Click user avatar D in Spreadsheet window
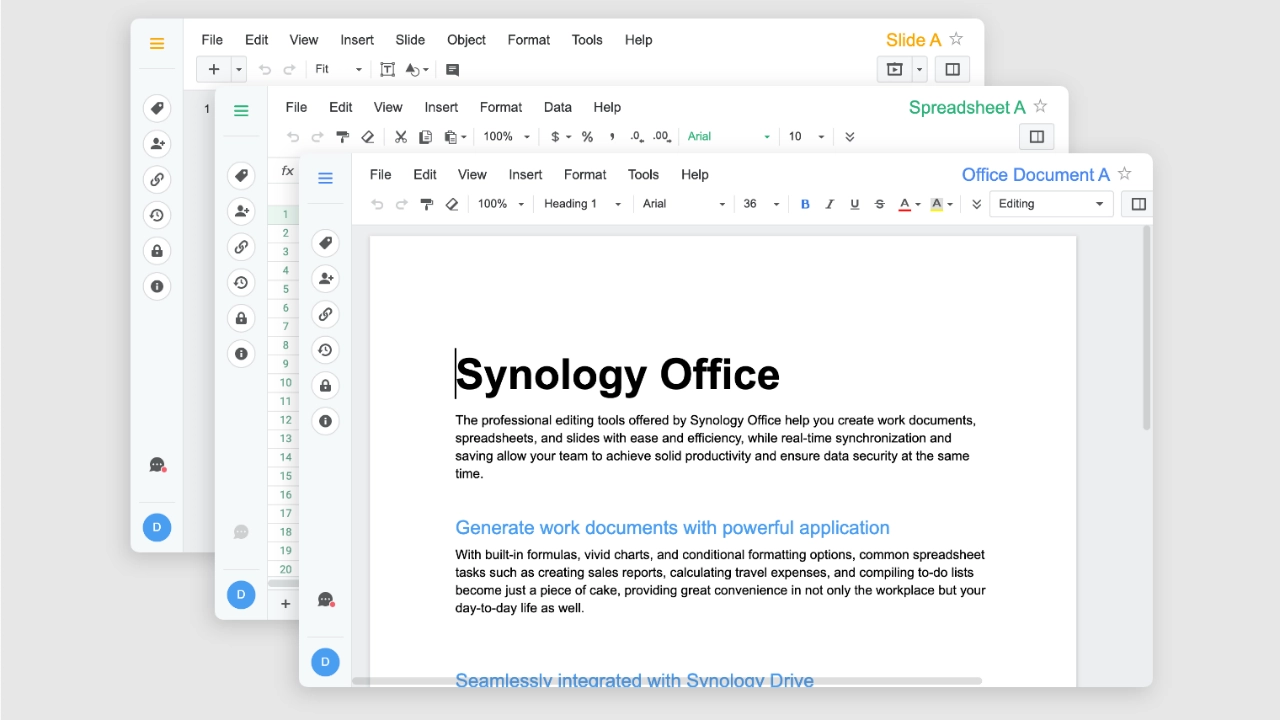The image size is (1280, 720). [241, 595]
